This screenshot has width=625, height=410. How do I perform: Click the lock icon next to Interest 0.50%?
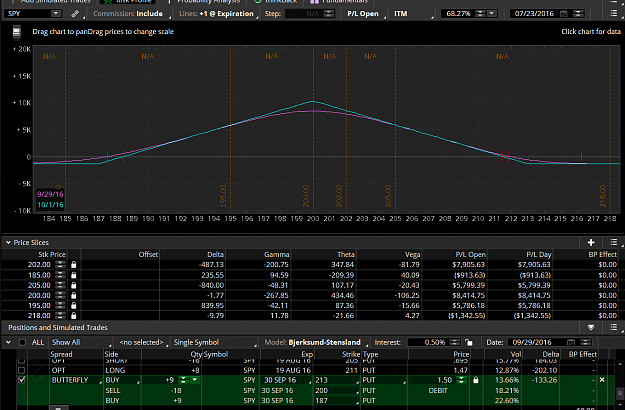469,342
